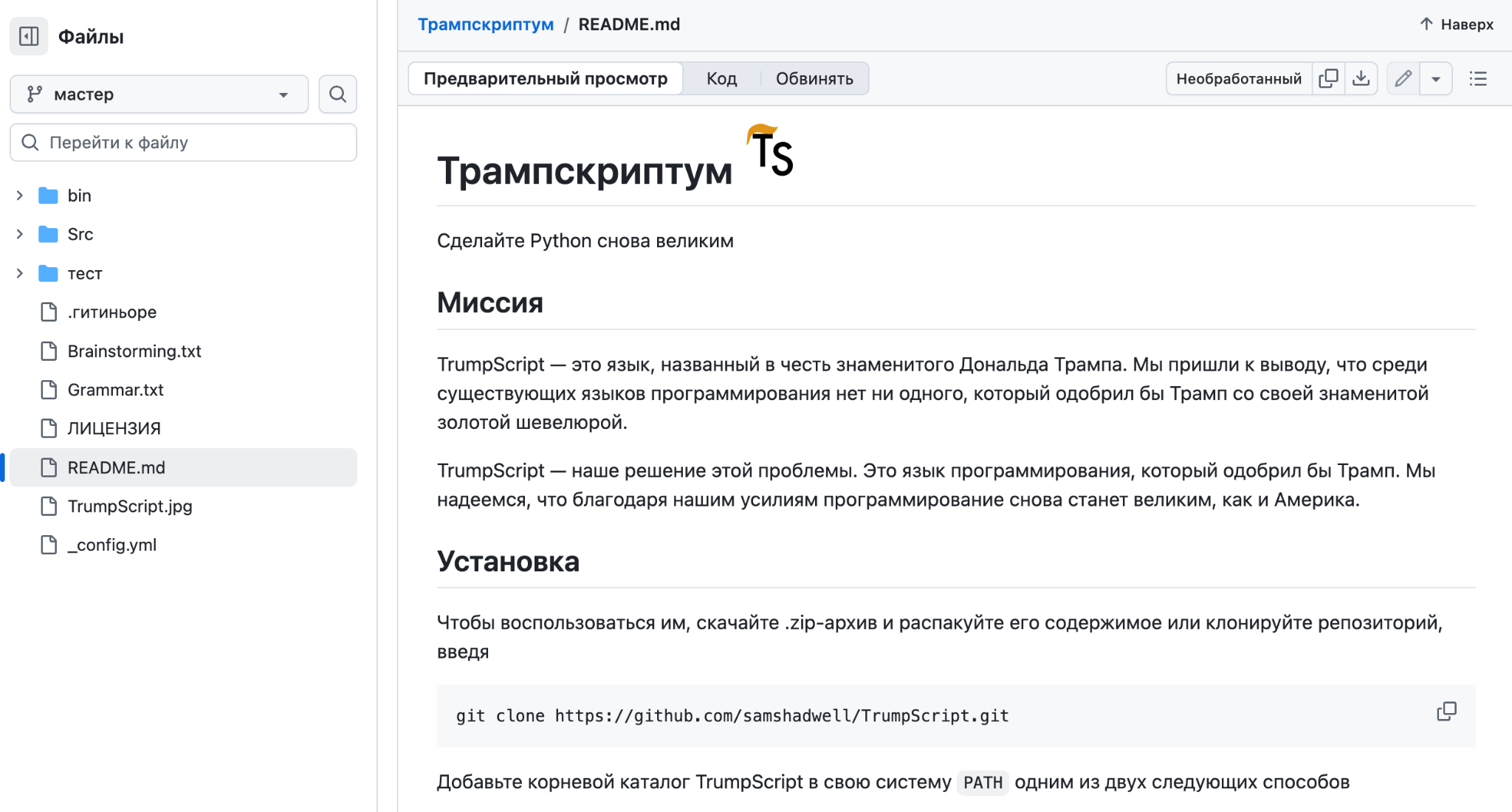This screenshot has width=1512, height=812.
Task: Expand the bin folder
Action: tap(19, 195)
